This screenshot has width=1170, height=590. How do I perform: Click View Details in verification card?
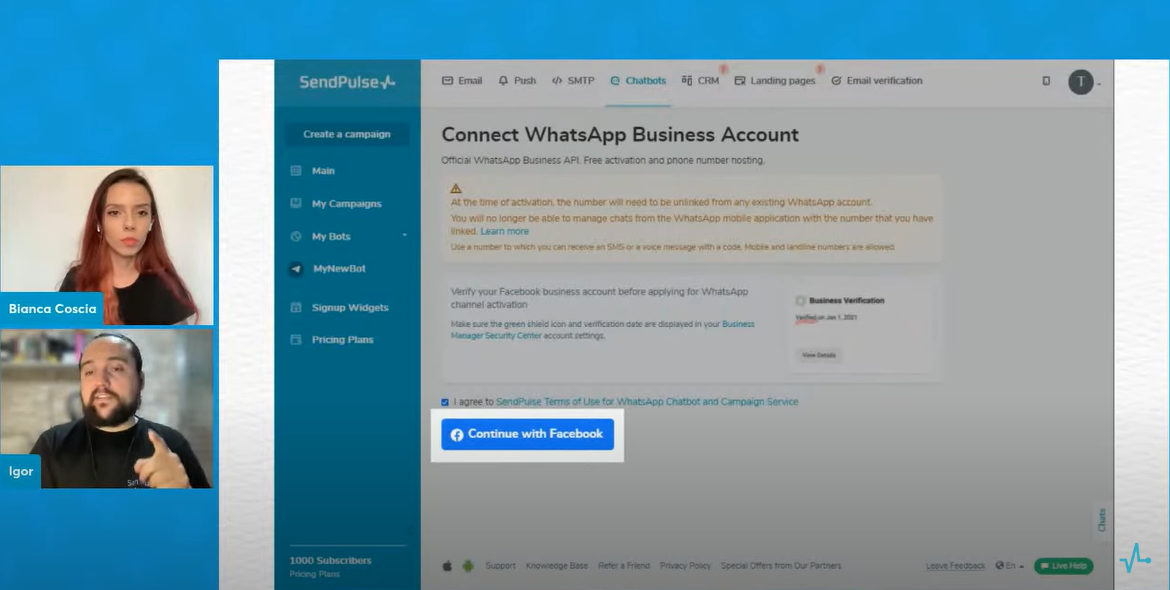(x=819, y=355)
